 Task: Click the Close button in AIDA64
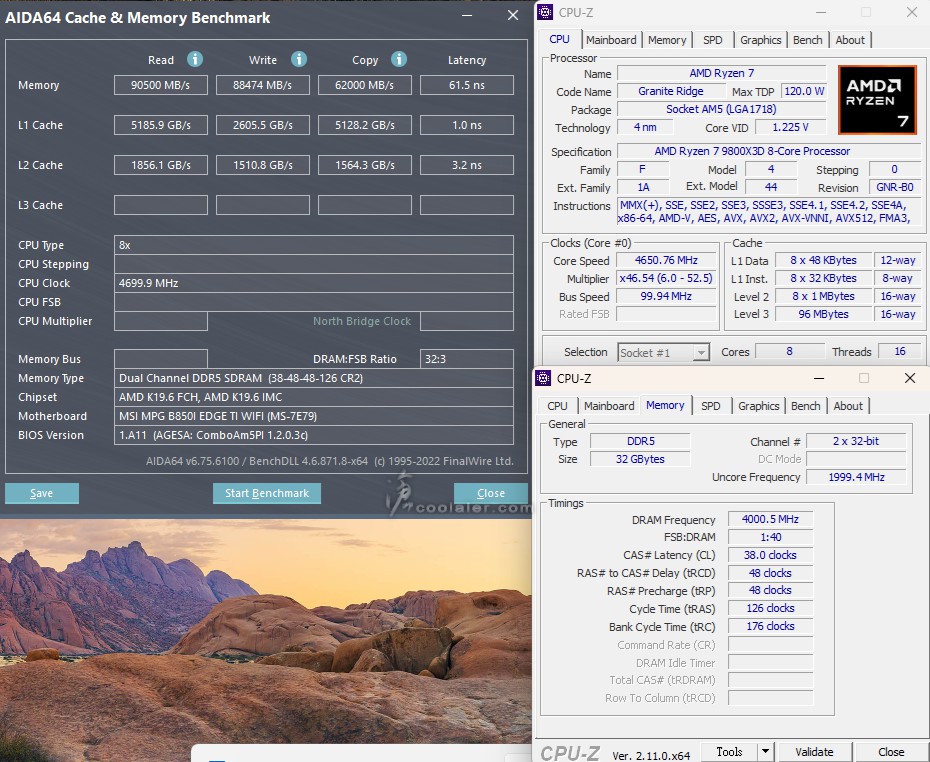491,493
